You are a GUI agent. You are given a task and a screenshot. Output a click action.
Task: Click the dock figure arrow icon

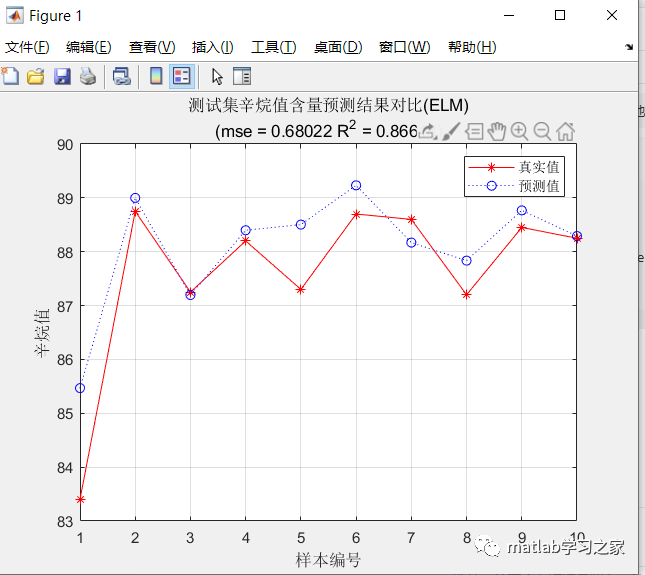pos(629,47)
